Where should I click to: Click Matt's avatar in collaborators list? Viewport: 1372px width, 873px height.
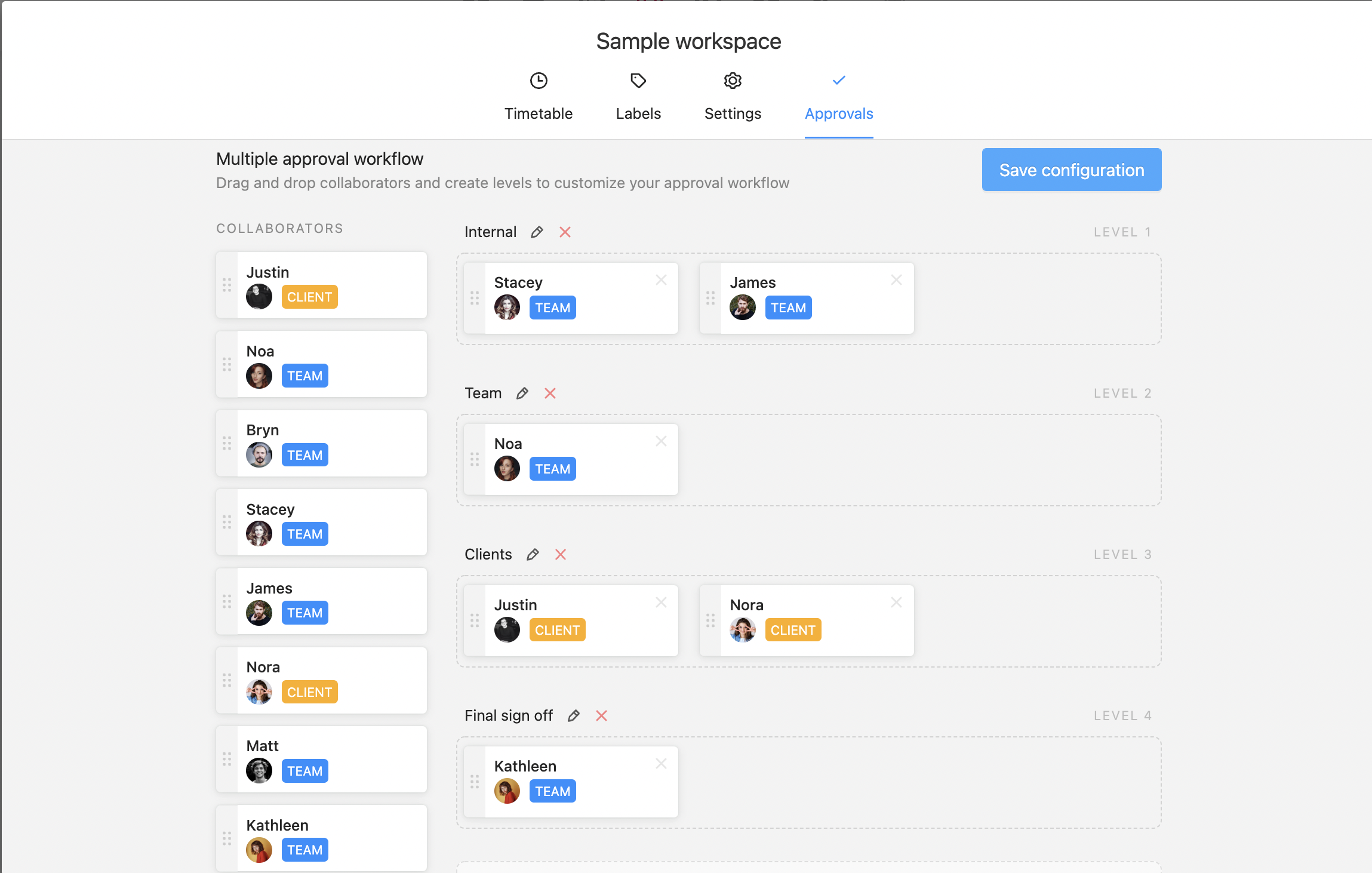click(259, 770)
